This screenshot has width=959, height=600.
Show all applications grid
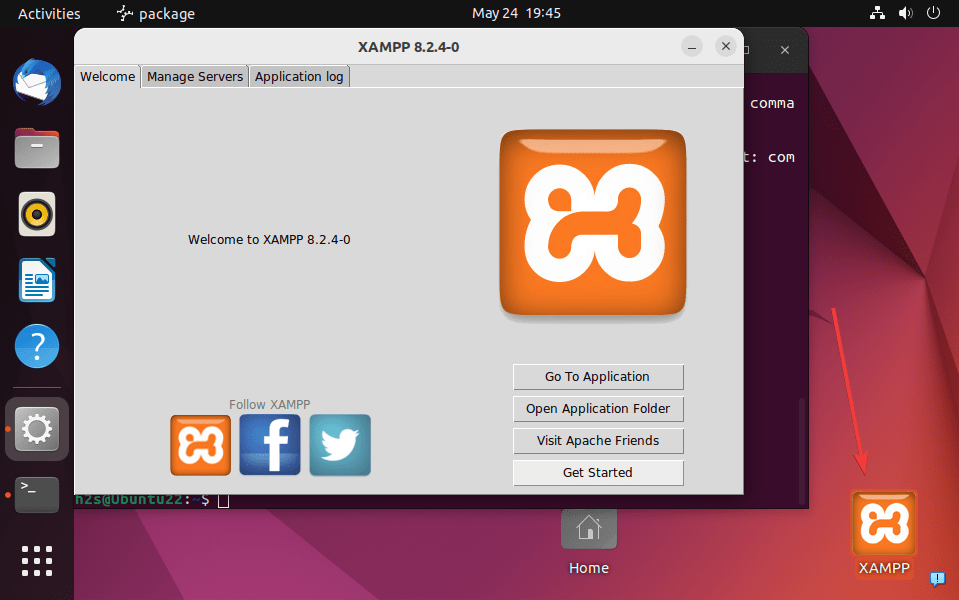point(37,561)
